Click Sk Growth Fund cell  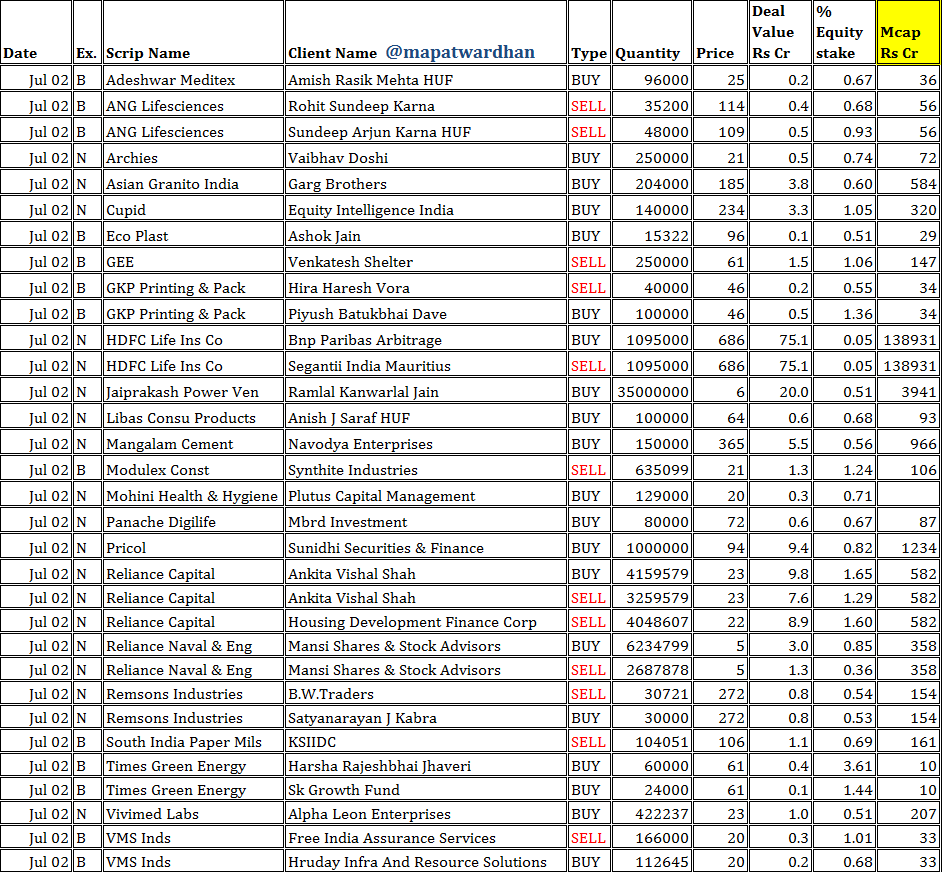(x=426, y=790)
